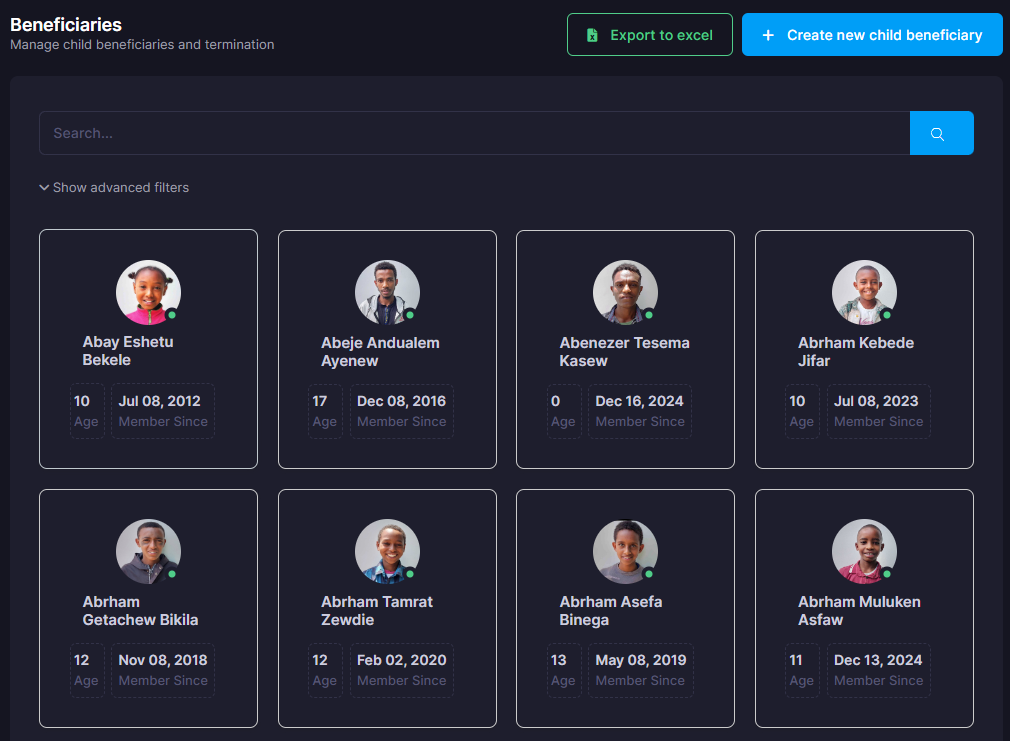Click the Excel file icon in Export button
Image resolution: width=1010 pixels, height=741 pixels.
coord(592,35)
